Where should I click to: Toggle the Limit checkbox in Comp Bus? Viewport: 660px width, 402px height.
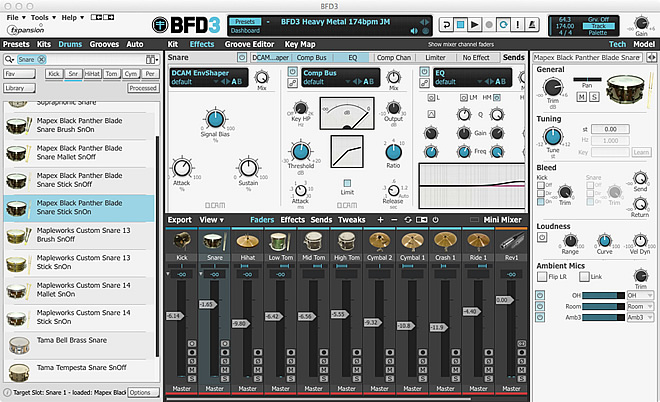[347, 183]
